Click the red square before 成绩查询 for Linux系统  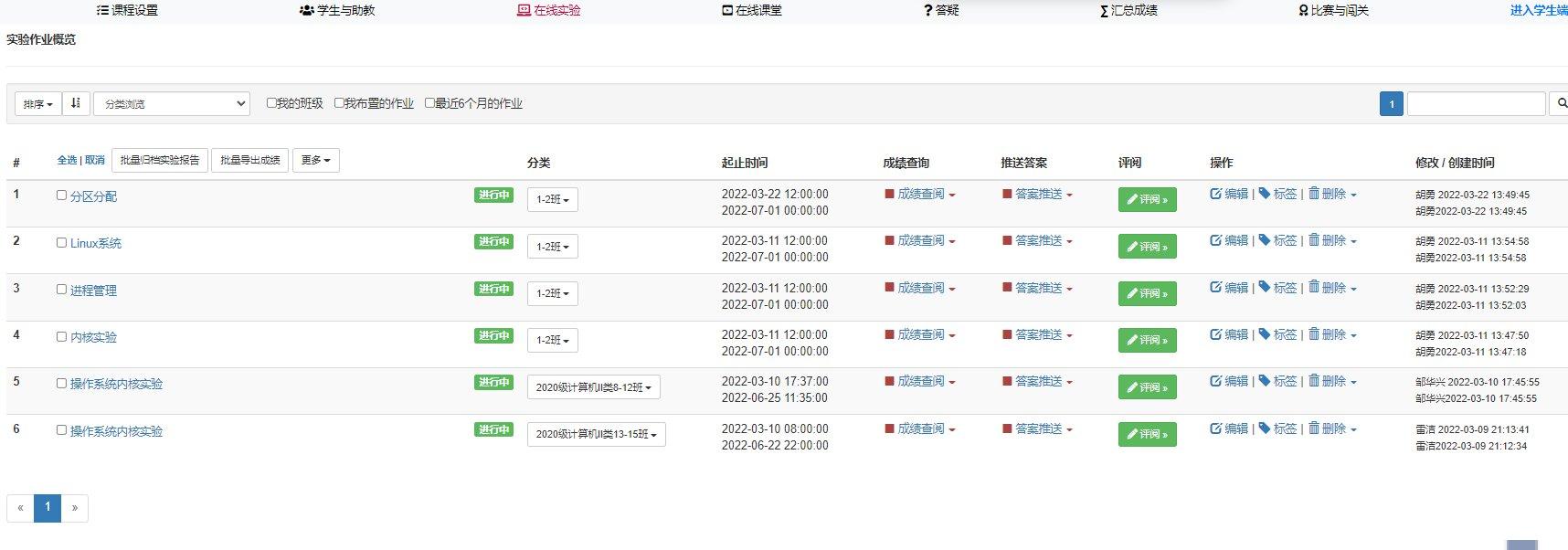[x=889, y=240]
